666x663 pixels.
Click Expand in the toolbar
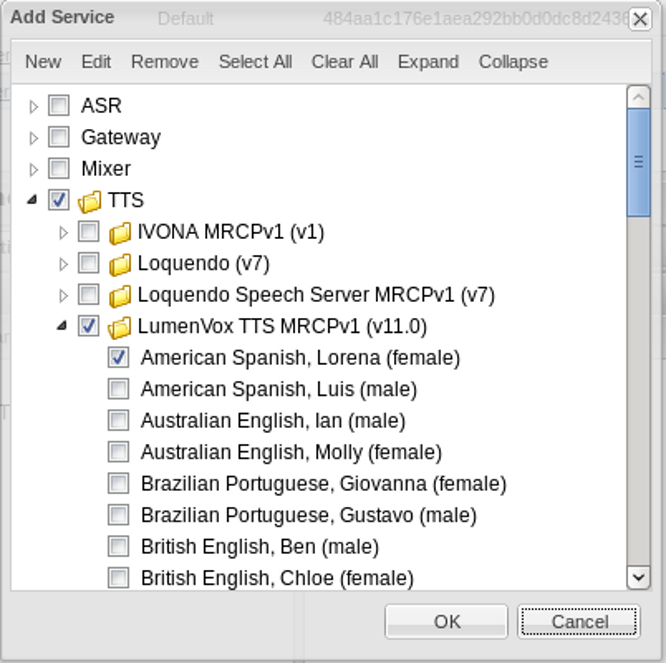(x=428, y=62)
